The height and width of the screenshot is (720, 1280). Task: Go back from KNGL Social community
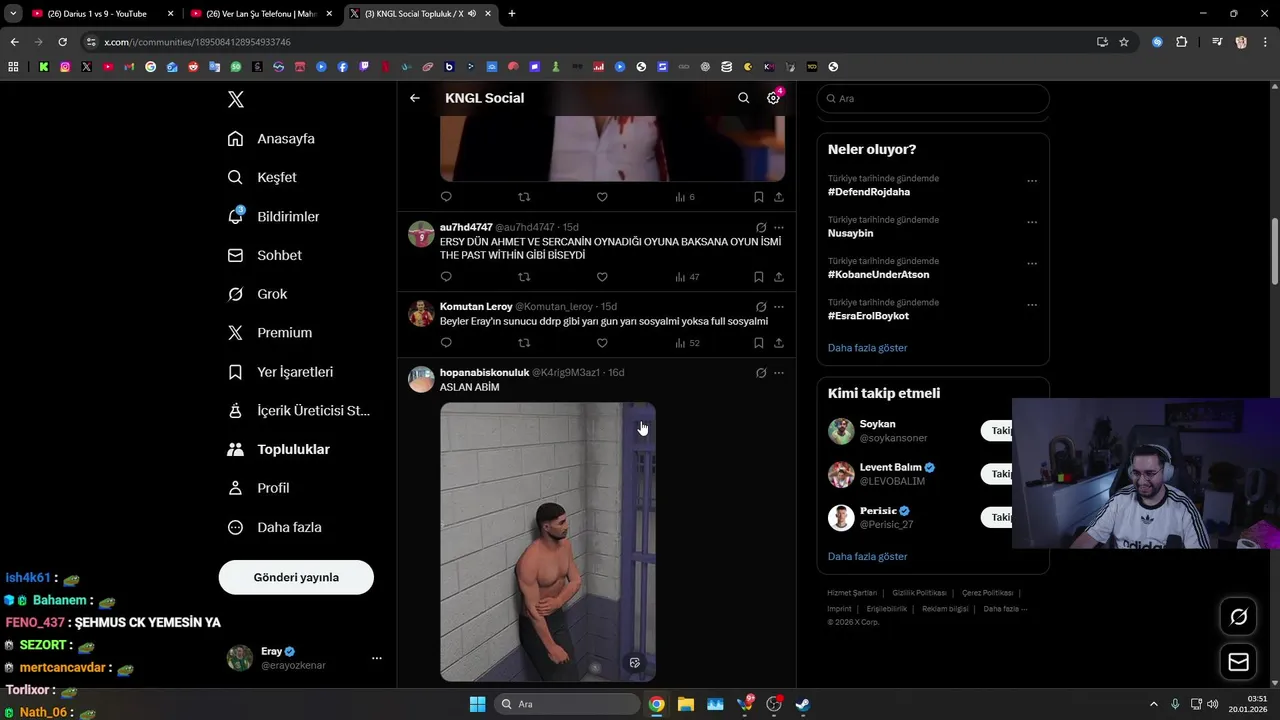(415, 98)
